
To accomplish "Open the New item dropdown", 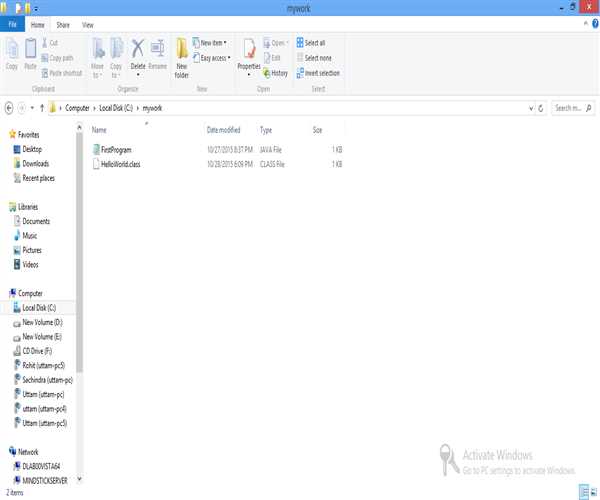I will tap(213, 43).
